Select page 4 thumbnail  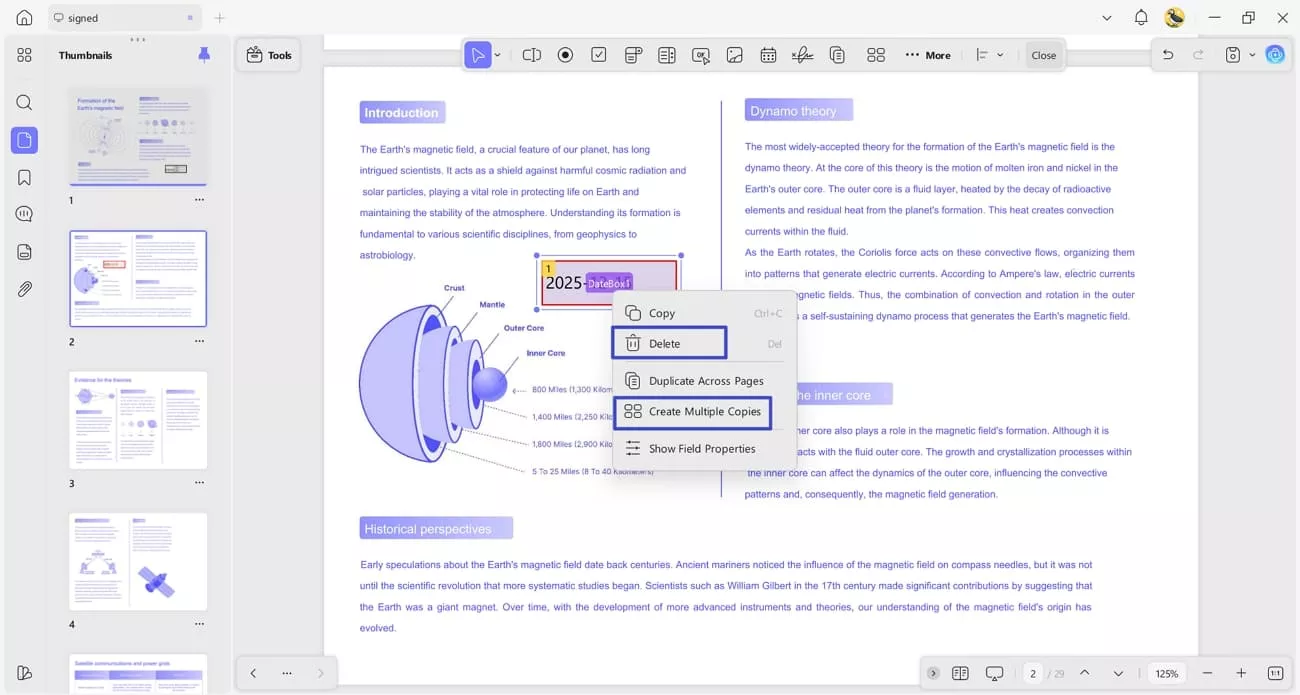(x=138, y=562)
